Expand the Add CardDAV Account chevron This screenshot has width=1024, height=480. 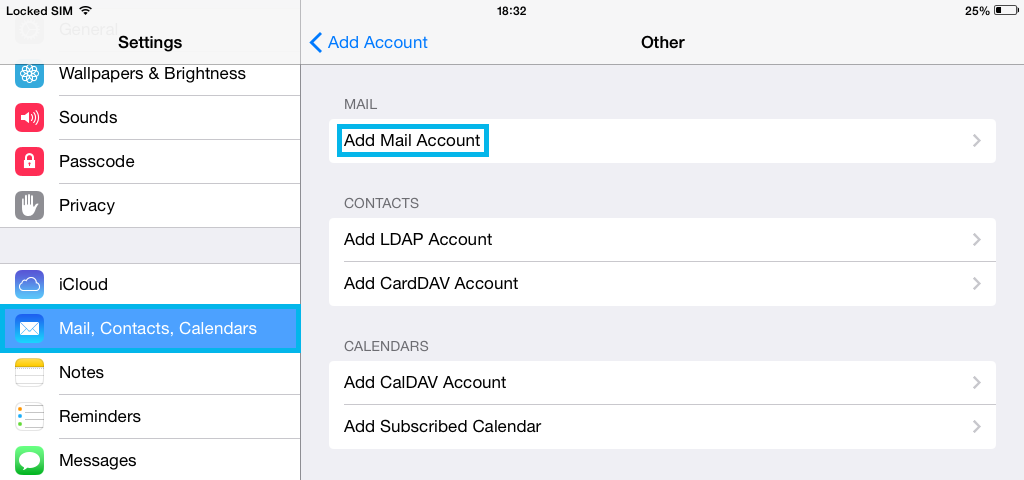click(x=977, y=283)
